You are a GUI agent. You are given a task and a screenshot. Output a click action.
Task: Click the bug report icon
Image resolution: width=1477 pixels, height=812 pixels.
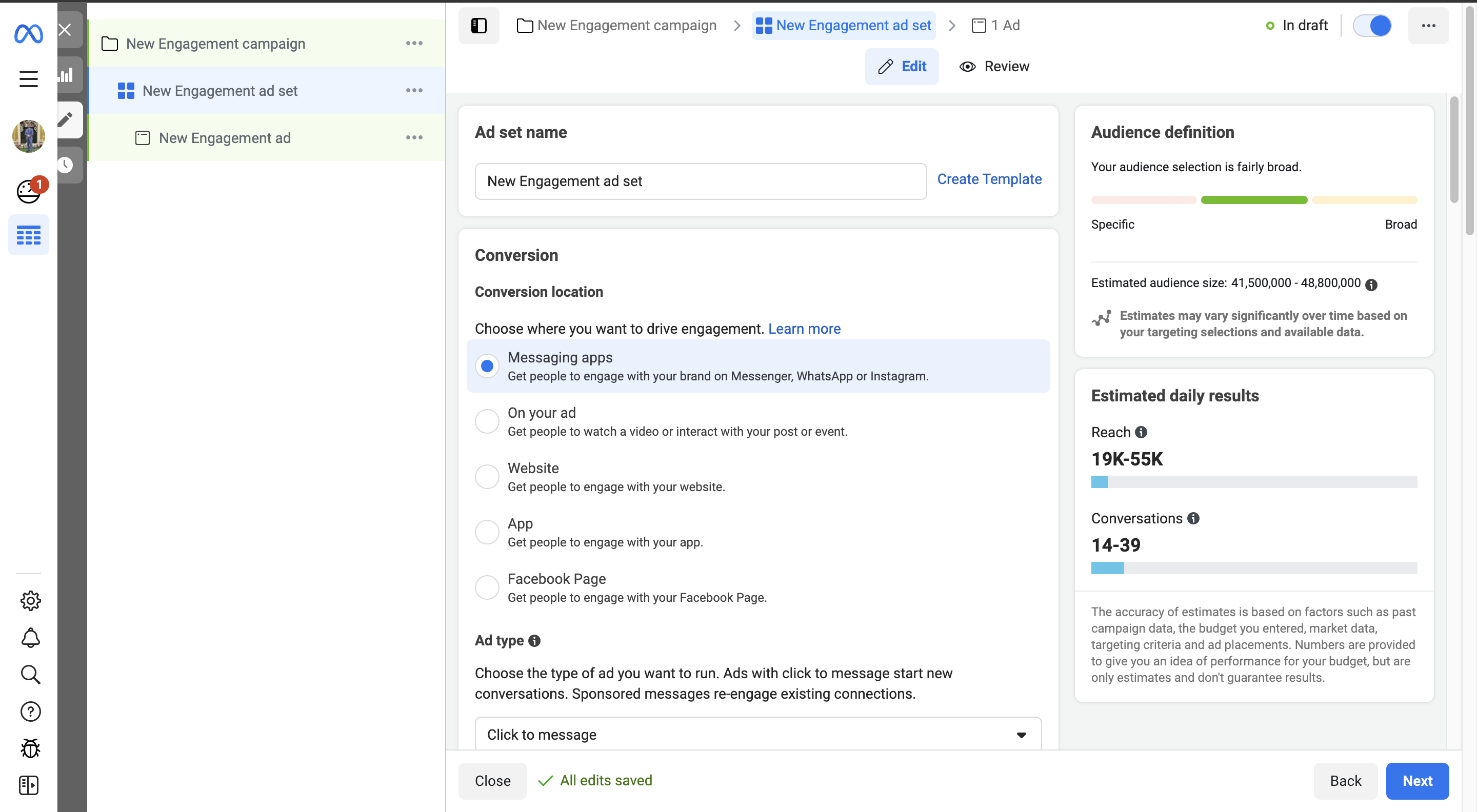[x=30, y=748]
